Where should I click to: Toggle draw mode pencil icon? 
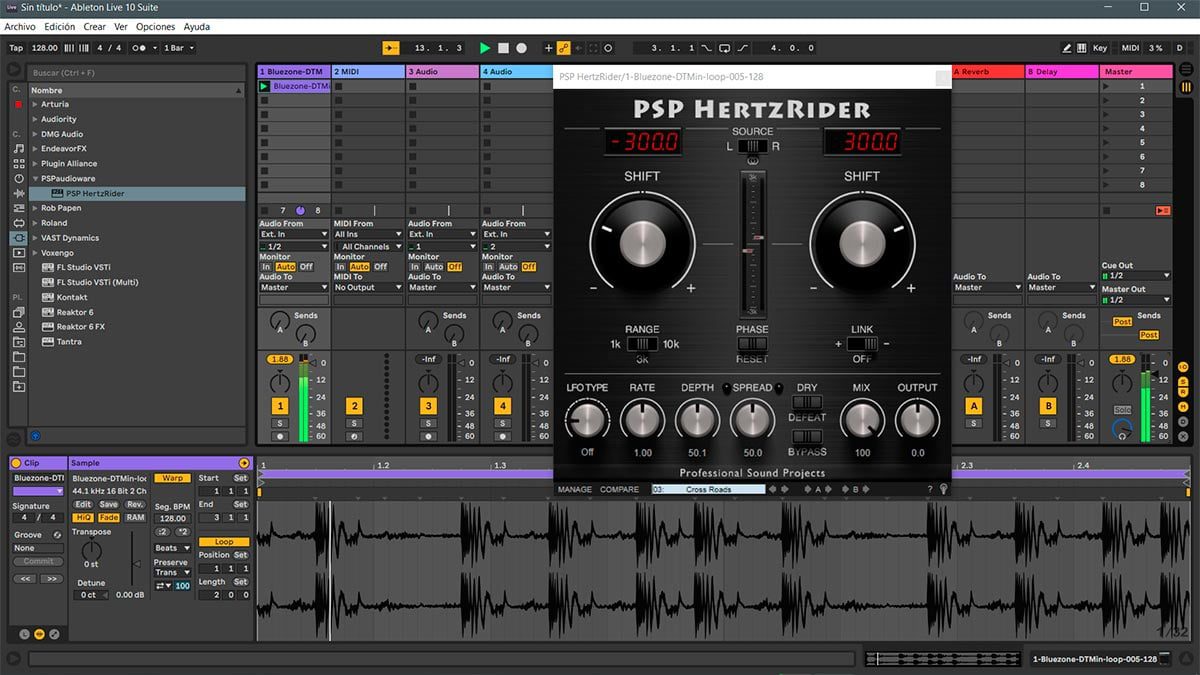1069,48
